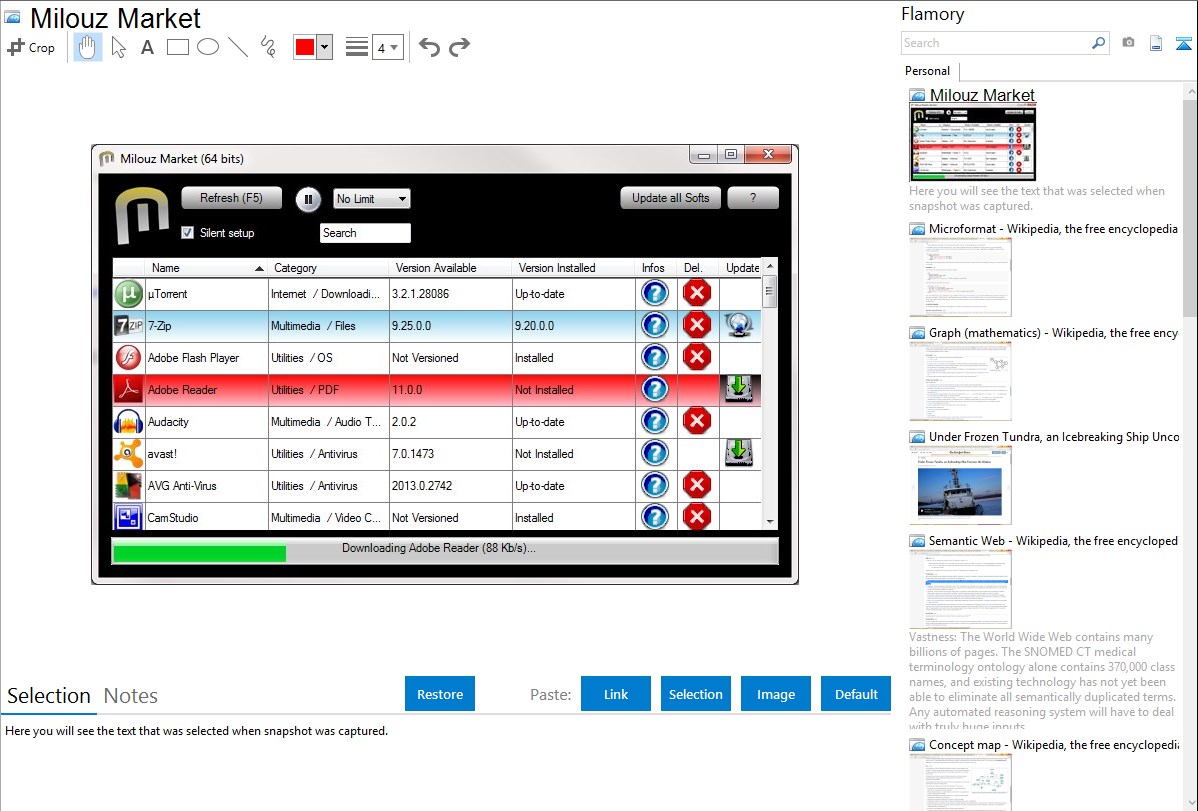Click the Paste Link button

click(616, 694)
